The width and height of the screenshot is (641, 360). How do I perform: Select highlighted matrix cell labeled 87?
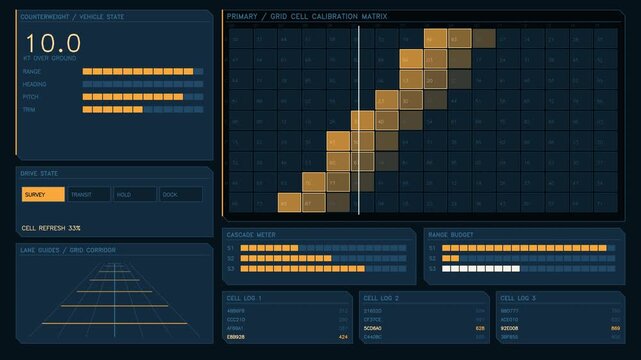[314, 203]
